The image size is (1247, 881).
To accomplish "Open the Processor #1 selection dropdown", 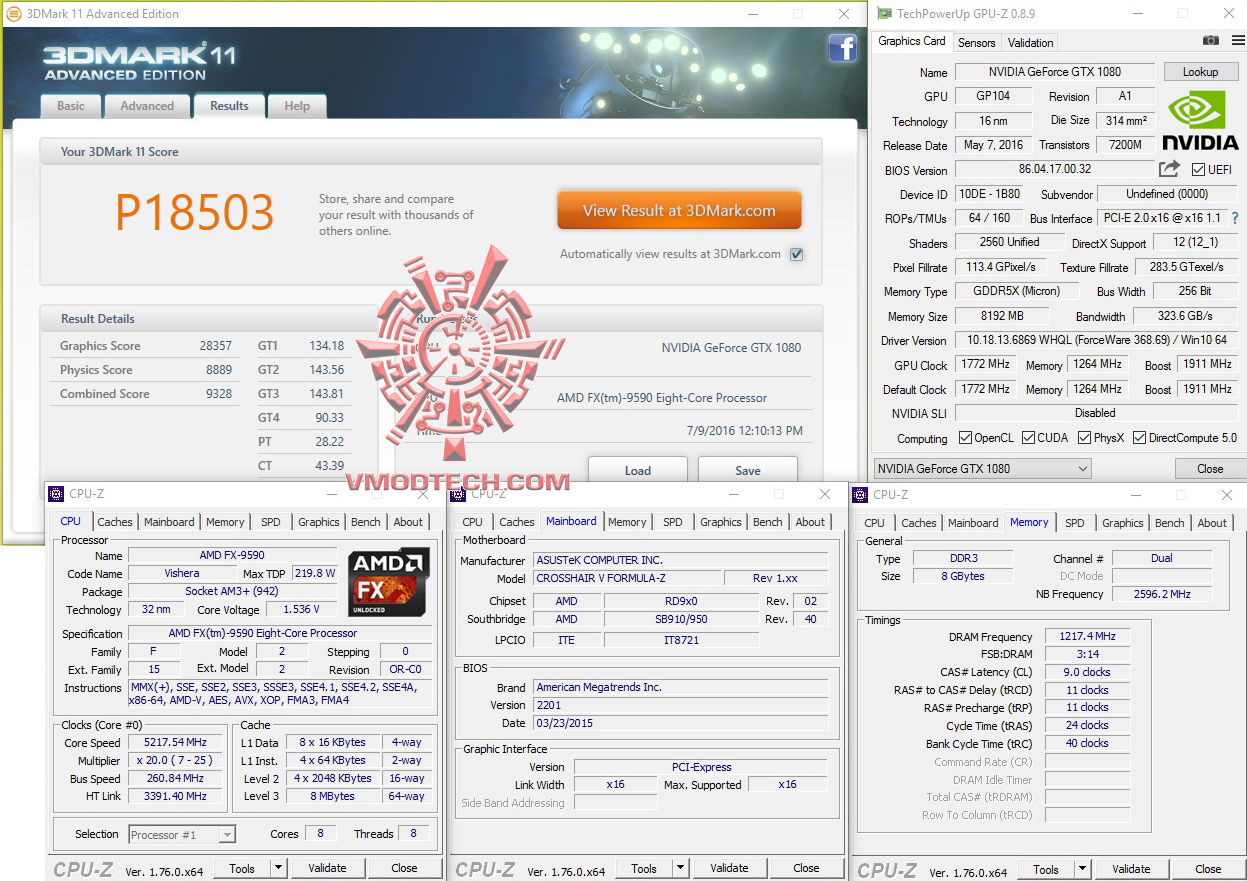I will tap(225, 834).
